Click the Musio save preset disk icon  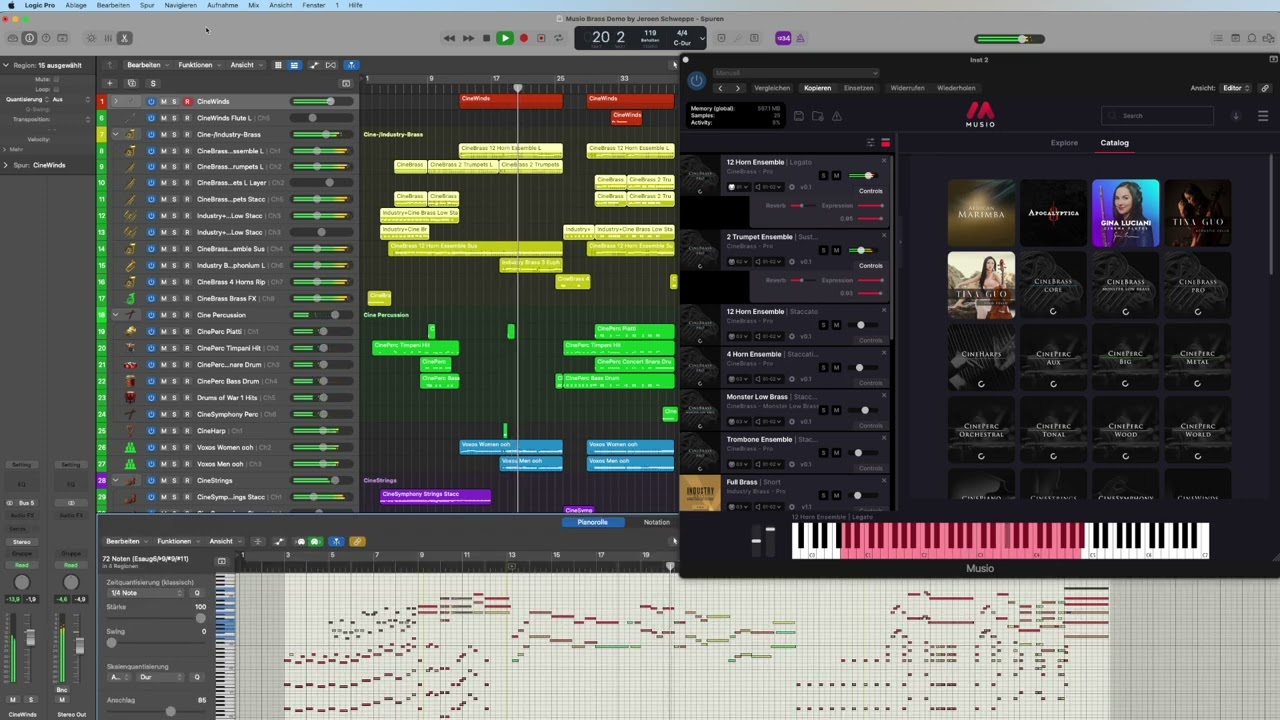tap(798, 116)
